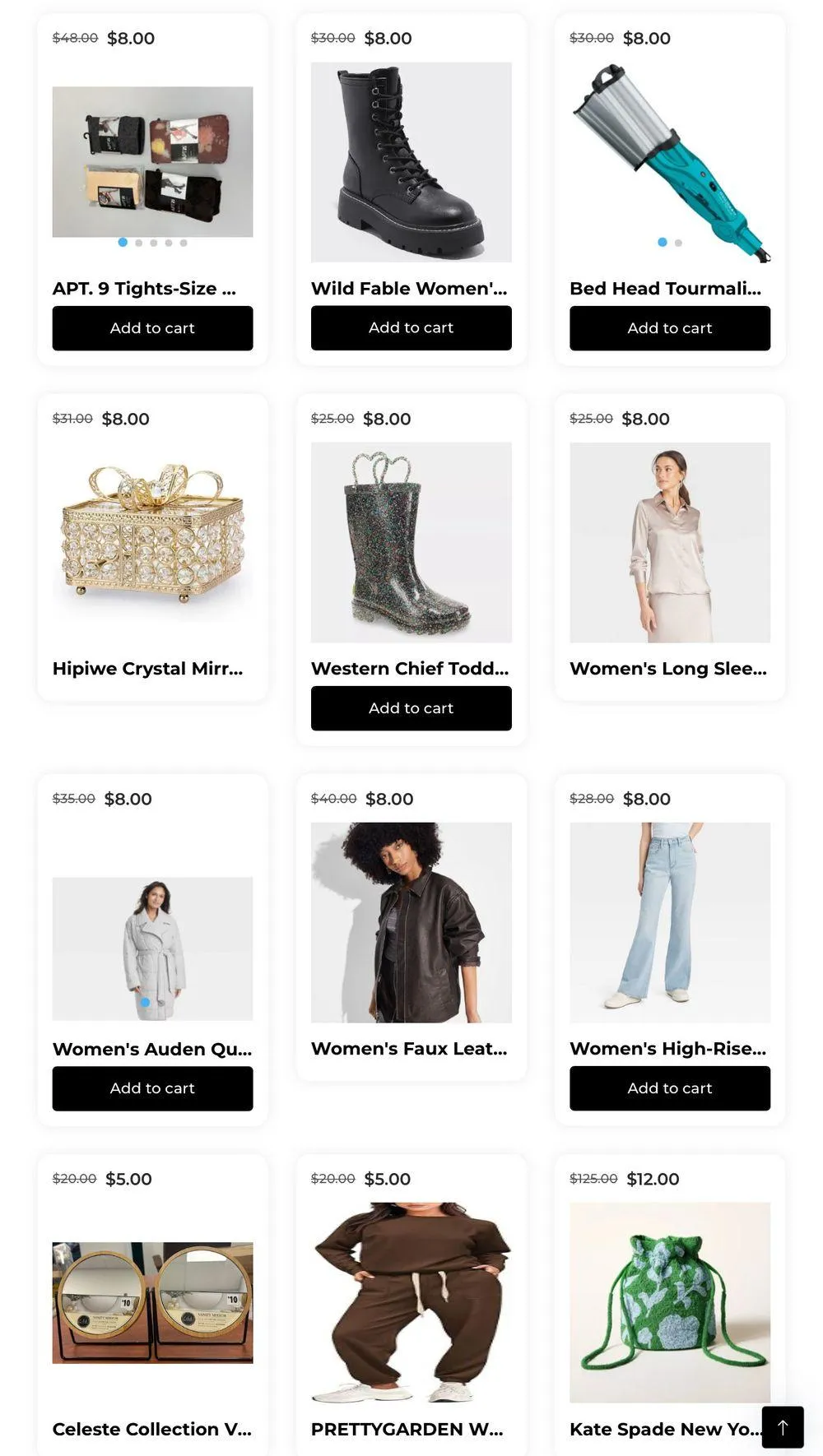Screen dimensions: 823x1456
Task: Open Women's Faux Leather jacket title link
Action: pyautogui.click(x=409, y=1049)
